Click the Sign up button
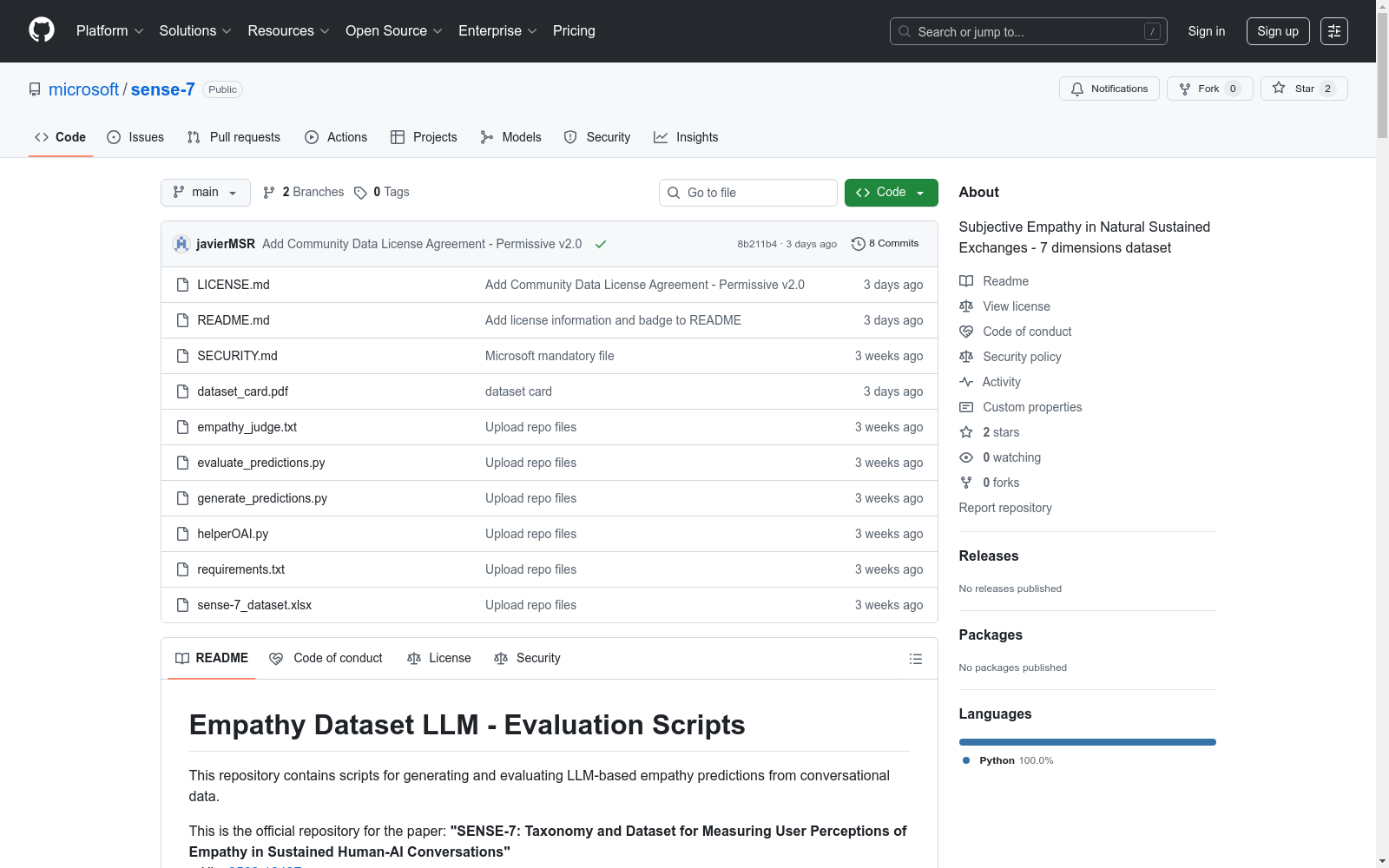The width and height of the screenshot is (1389, 868). pyautogui.click(x=1278, y=31)
